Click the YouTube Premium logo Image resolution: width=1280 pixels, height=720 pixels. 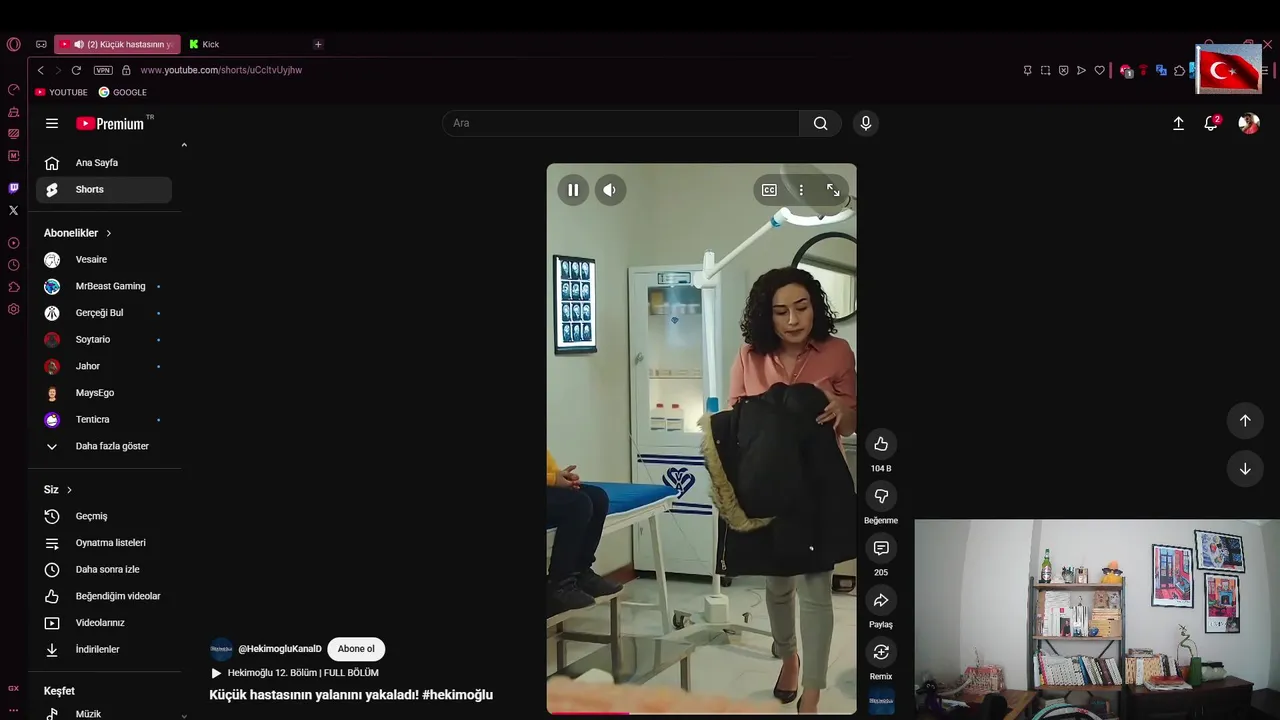[111, 123]
